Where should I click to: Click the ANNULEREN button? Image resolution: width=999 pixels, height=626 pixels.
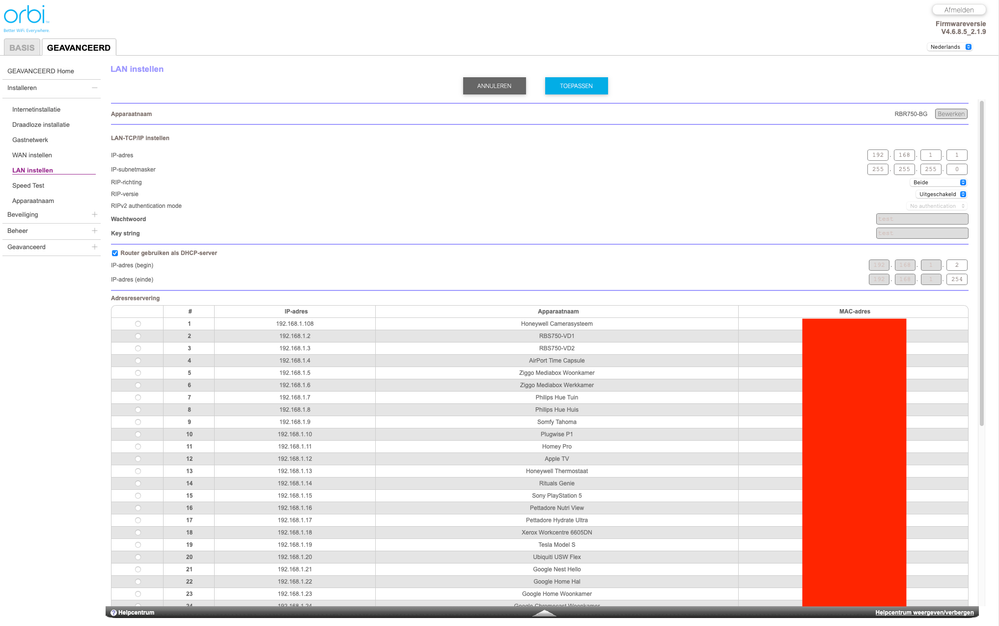click(494, 86)
